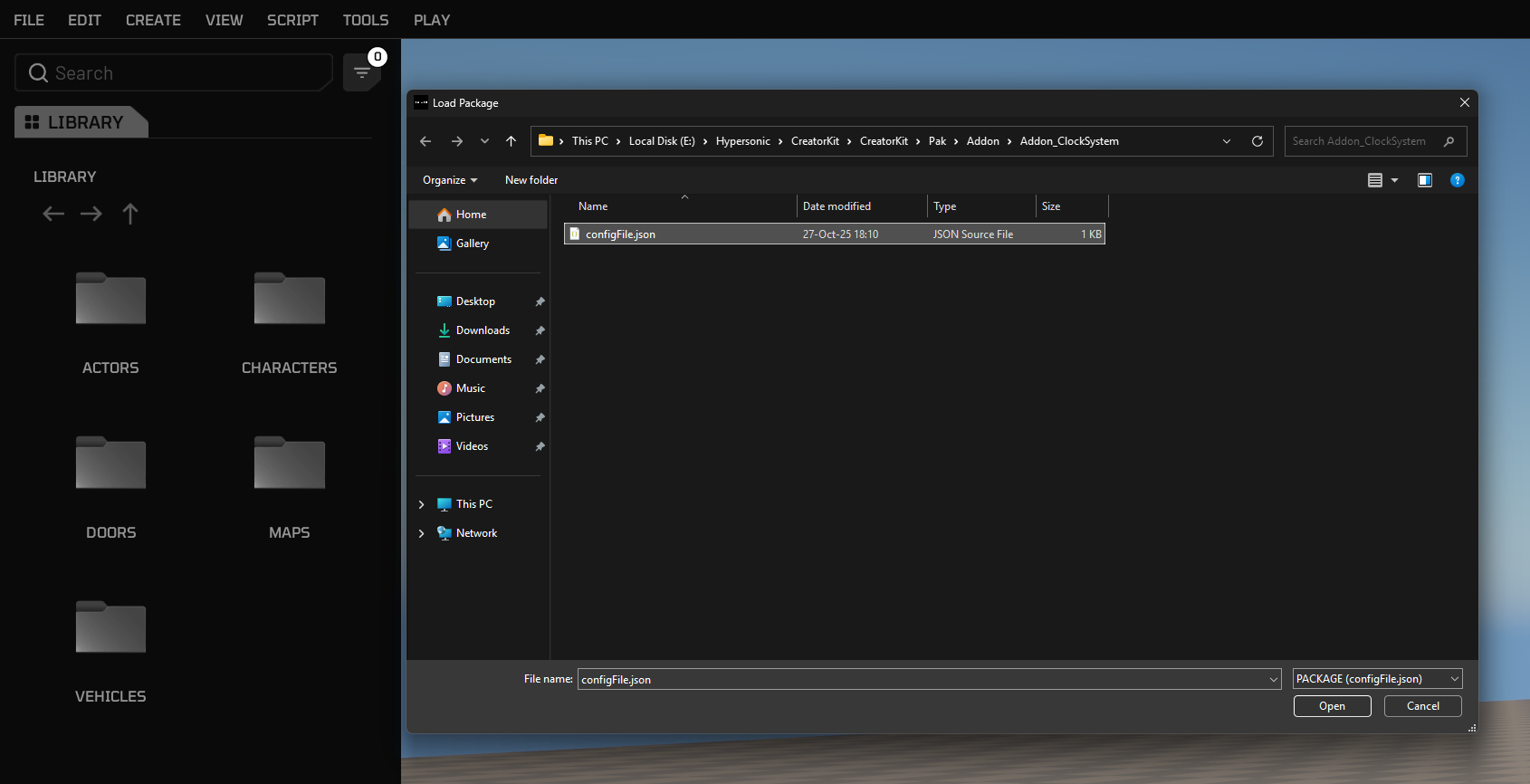The width and height of the screenshot is (1530, 784).
Task: Refresh the Addon_ClockSystem folder view
Action: [x=1257, y=141]
